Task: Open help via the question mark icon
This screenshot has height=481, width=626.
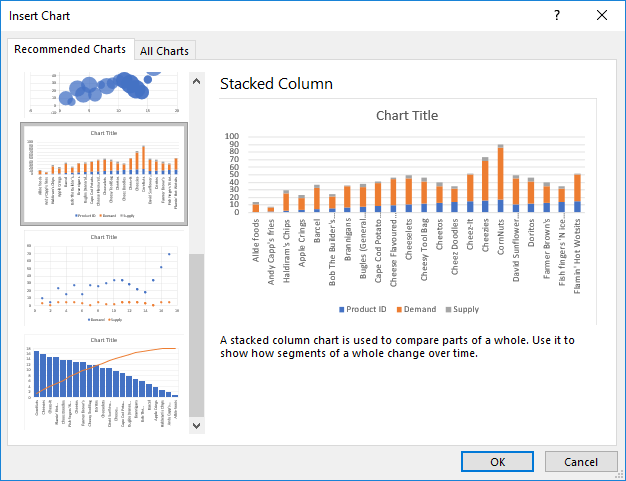Action: pyautogui.click(x=556, y=15)
